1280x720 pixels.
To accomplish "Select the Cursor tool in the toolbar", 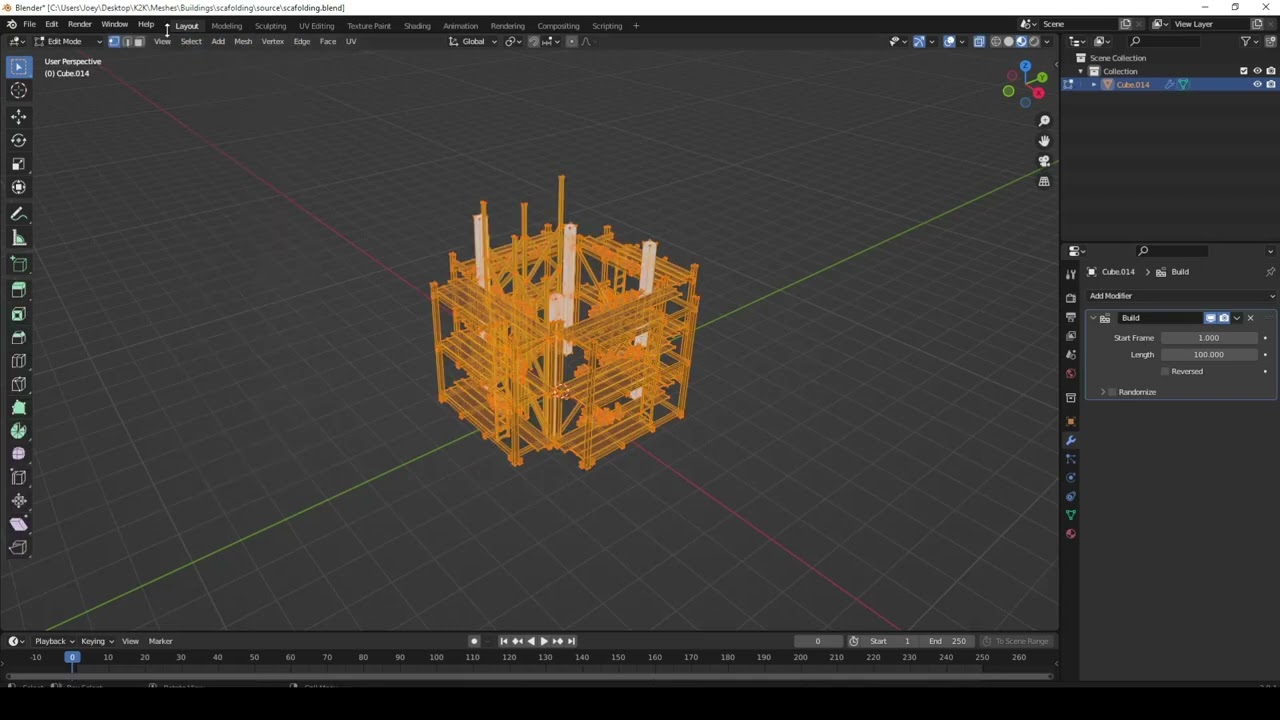I will [18, 91].
